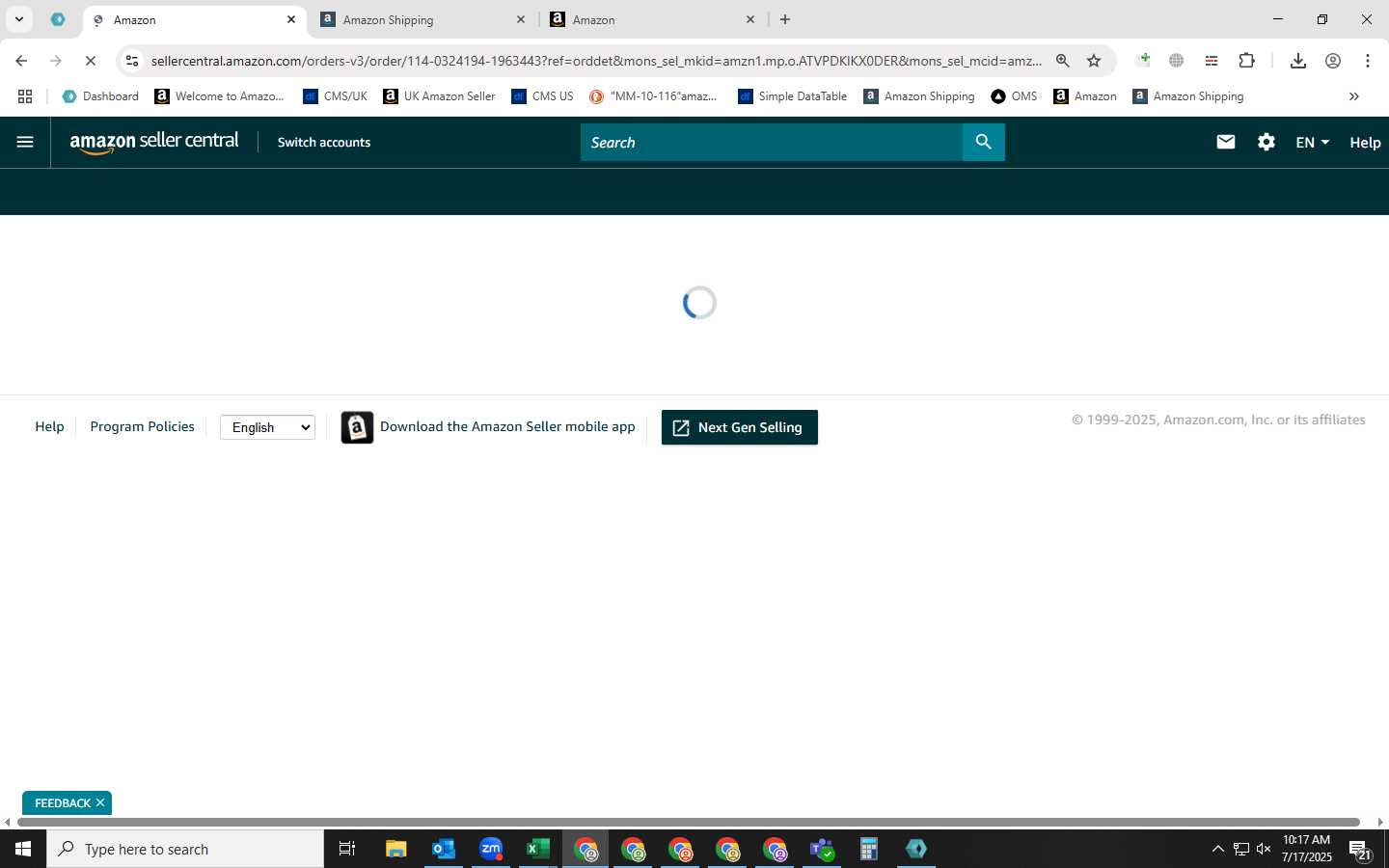
Task: Close the FEEDBACK tab with X
Action: click(100, 802)
